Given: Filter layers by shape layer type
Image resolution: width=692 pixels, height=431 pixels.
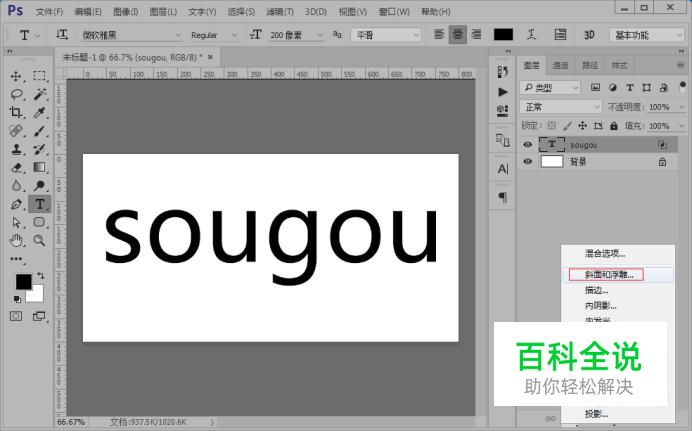Looking at the screenshot, I should point(647,87).
